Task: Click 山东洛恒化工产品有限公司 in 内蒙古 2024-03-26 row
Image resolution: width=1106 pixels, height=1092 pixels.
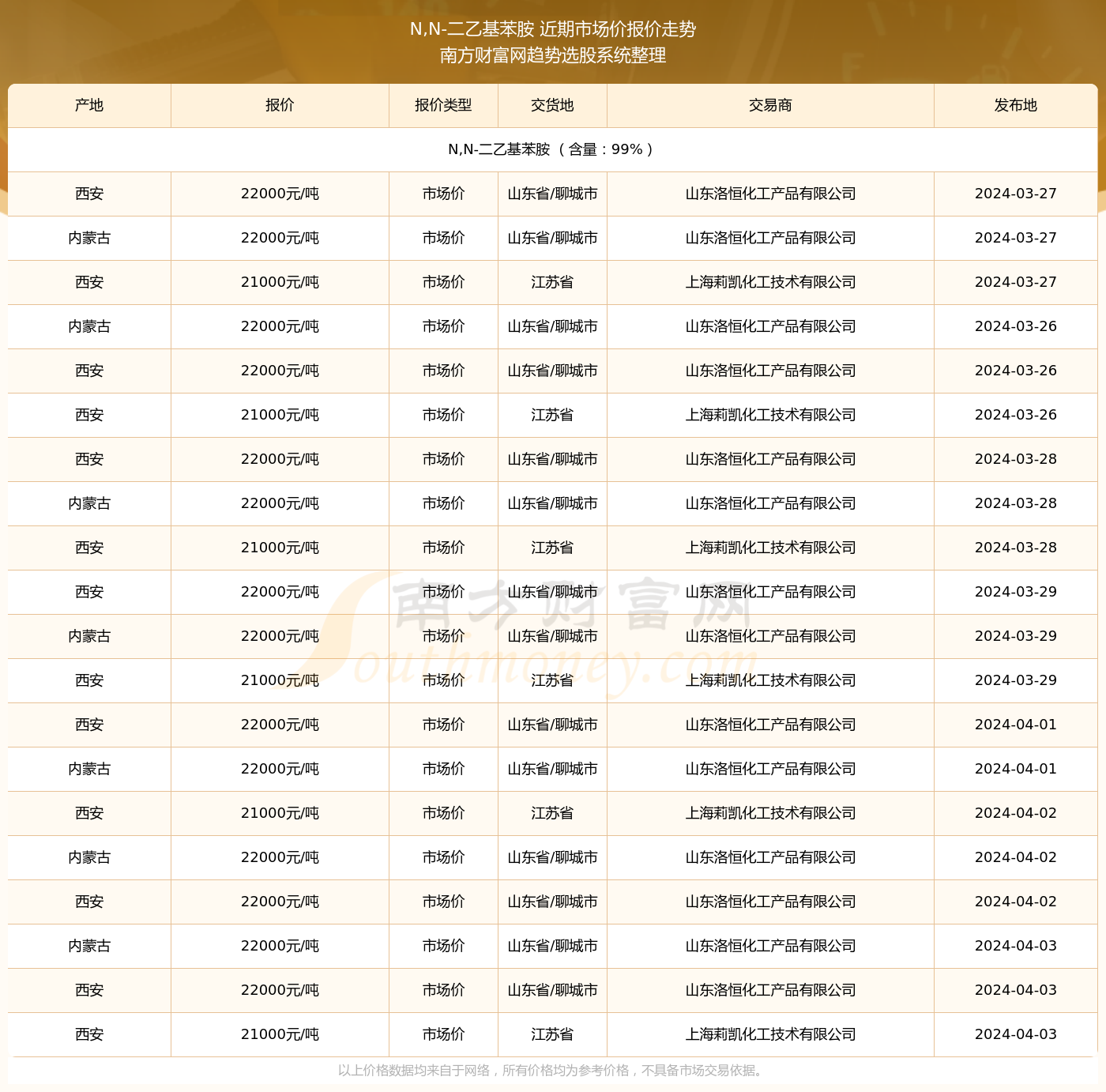Action: [x=770, y=326]
